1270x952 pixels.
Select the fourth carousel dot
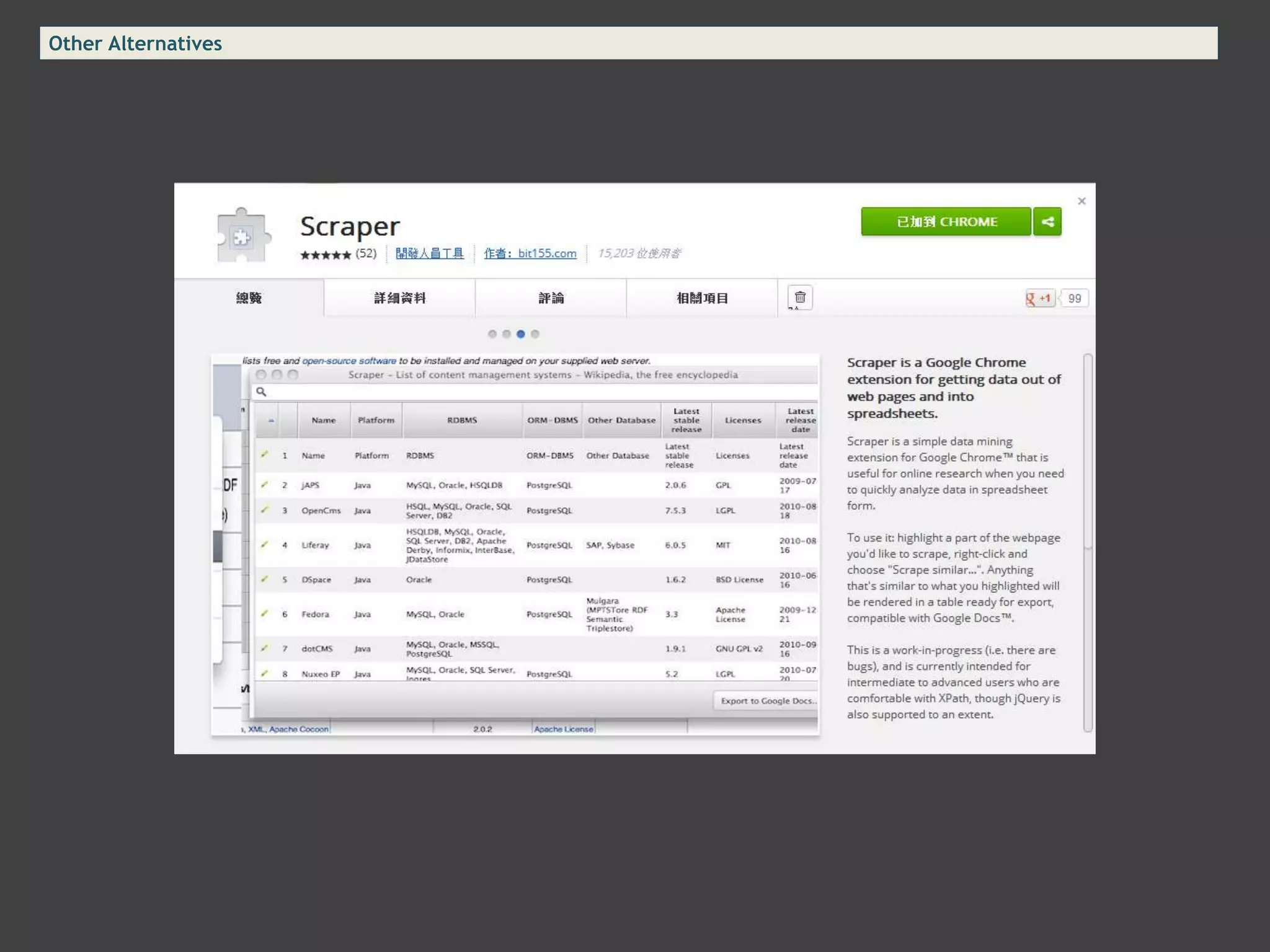tap(535, 334)
